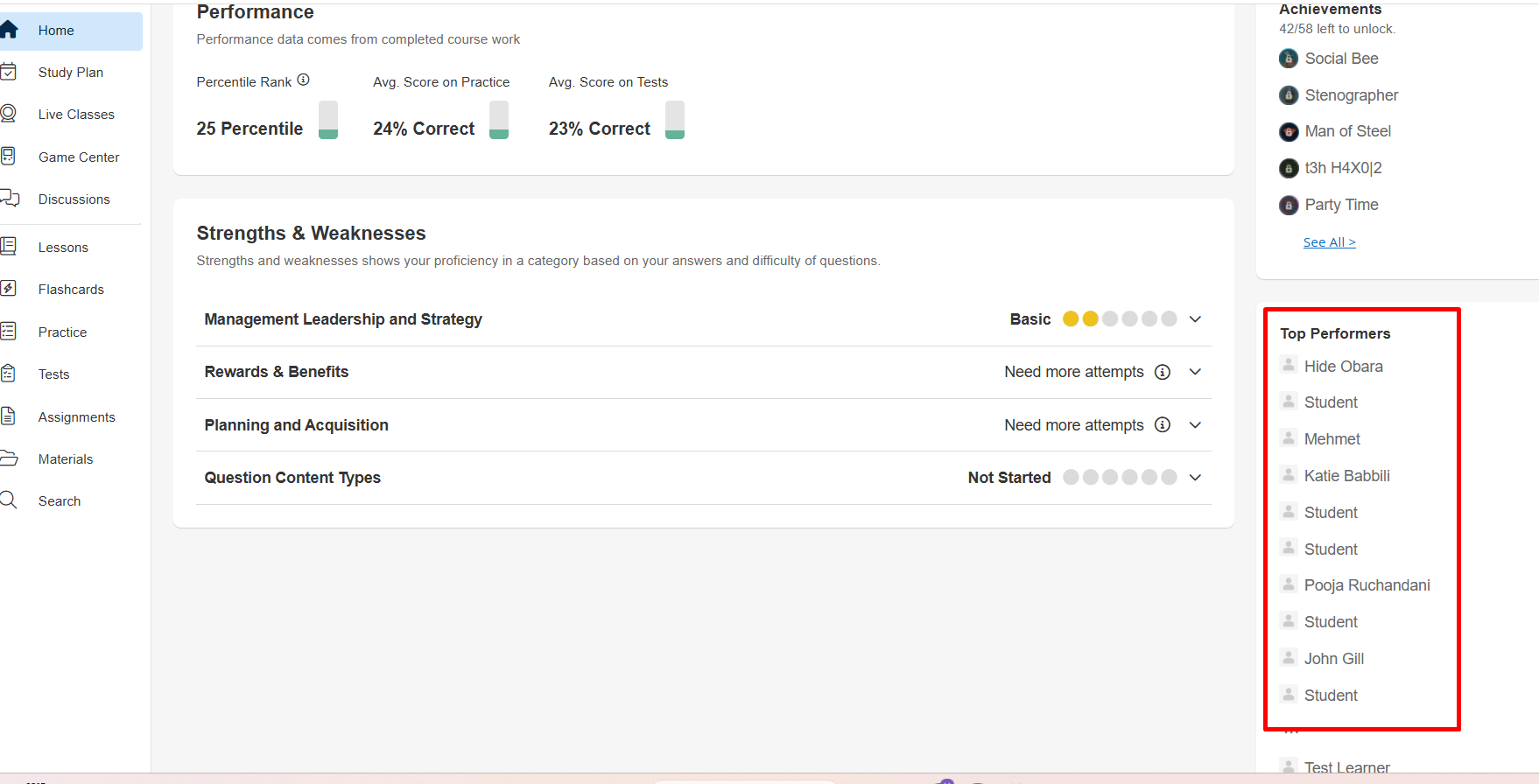Click the Planning and Acquisition info icon

(x=1163, y=424)
